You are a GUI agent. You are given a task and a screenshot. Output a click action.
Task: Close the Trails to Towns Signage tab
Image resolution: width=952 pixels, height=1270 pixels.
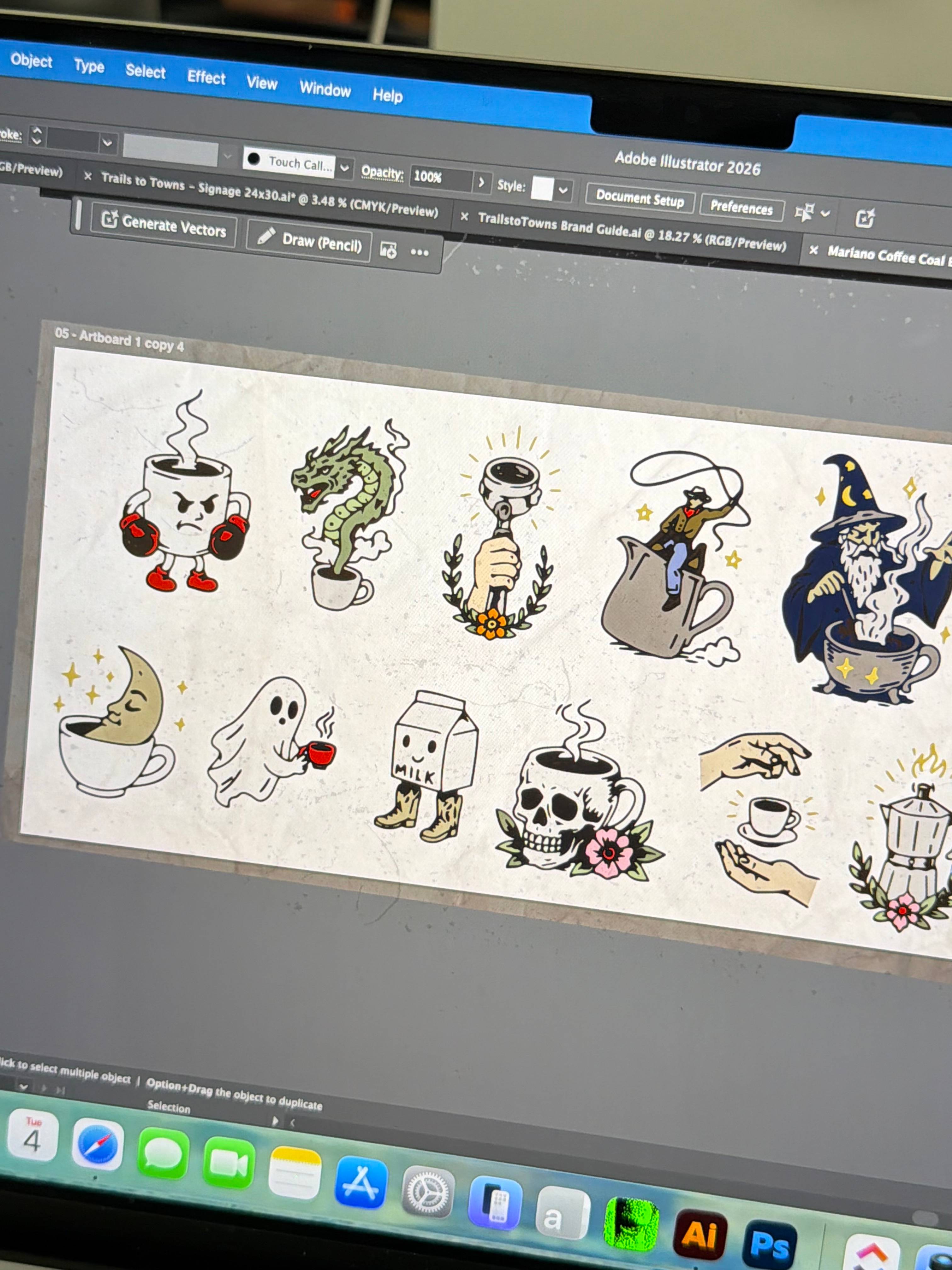[88, 176]
